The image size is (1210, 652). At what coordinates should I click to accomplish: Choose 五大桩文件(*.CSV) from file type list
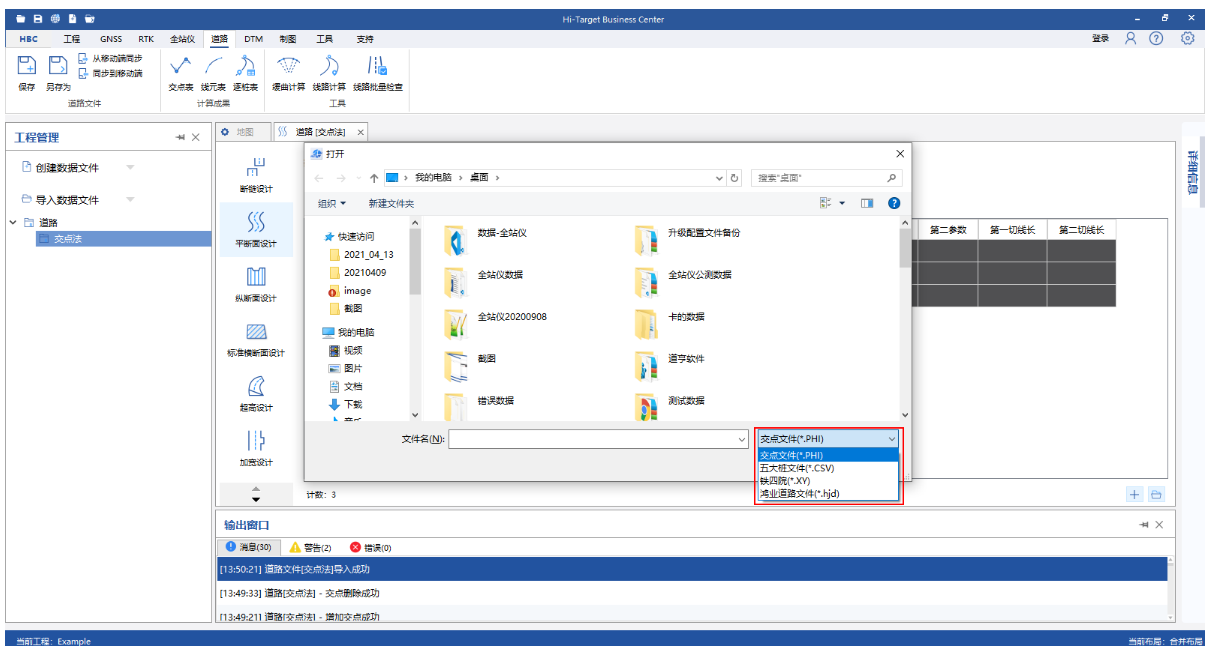pyautogui.click(x=797, y=467)
